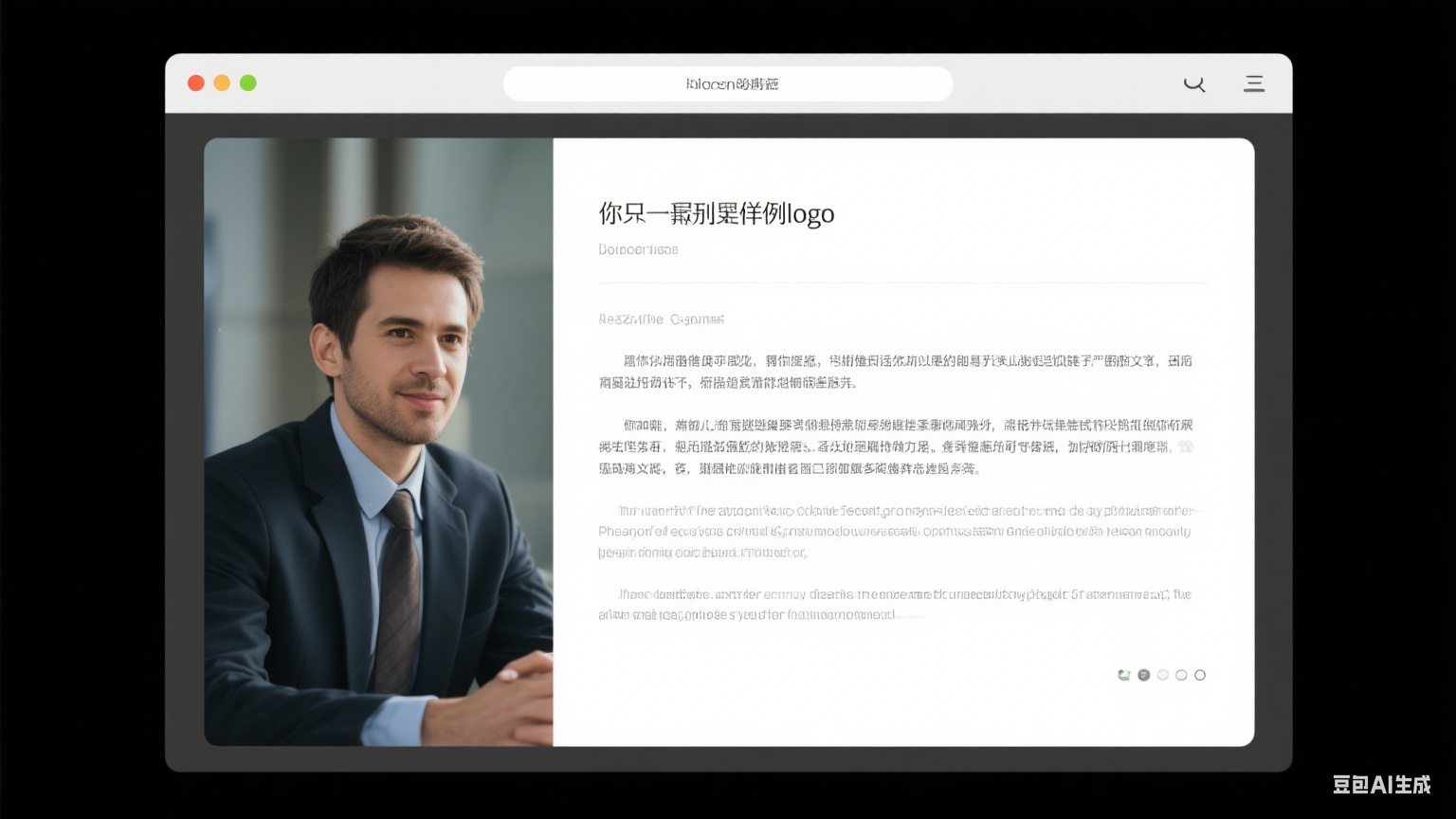Click the green traffic light button

247,82
